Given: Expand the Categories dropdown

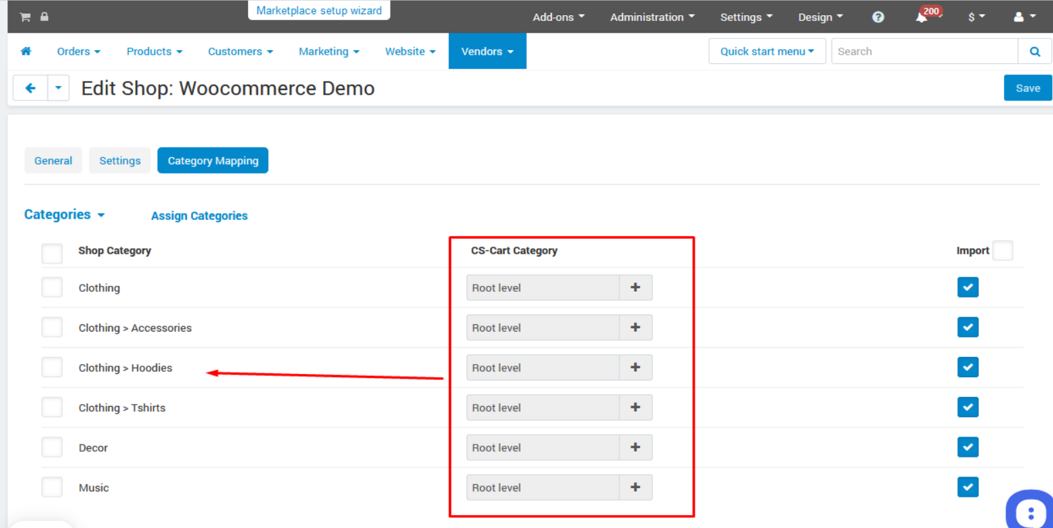Looking at the screenshot, I should [x=65, y=215].
